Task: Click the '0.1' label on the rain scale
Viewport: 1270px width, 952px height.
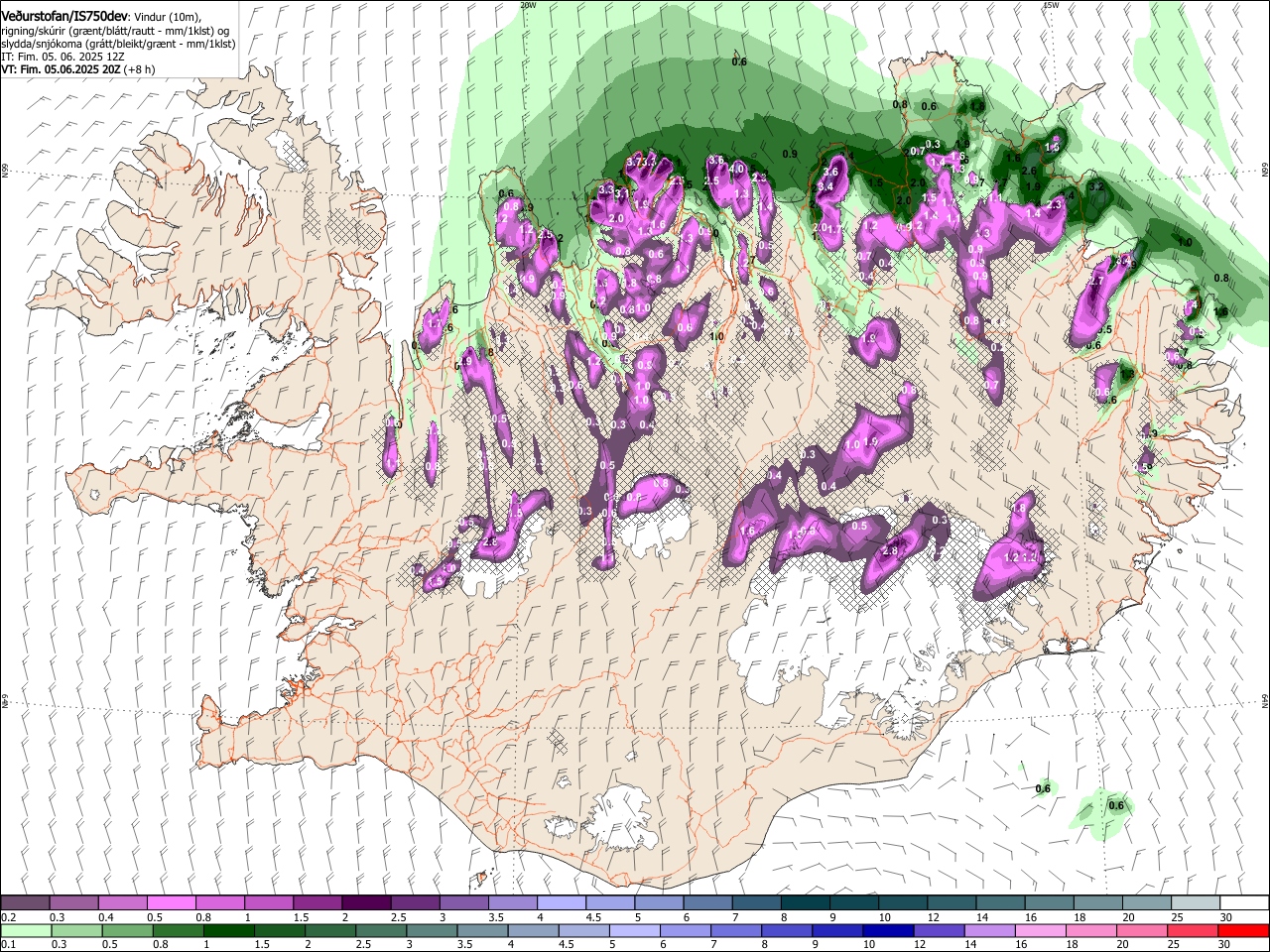Action: click(8, 945)
